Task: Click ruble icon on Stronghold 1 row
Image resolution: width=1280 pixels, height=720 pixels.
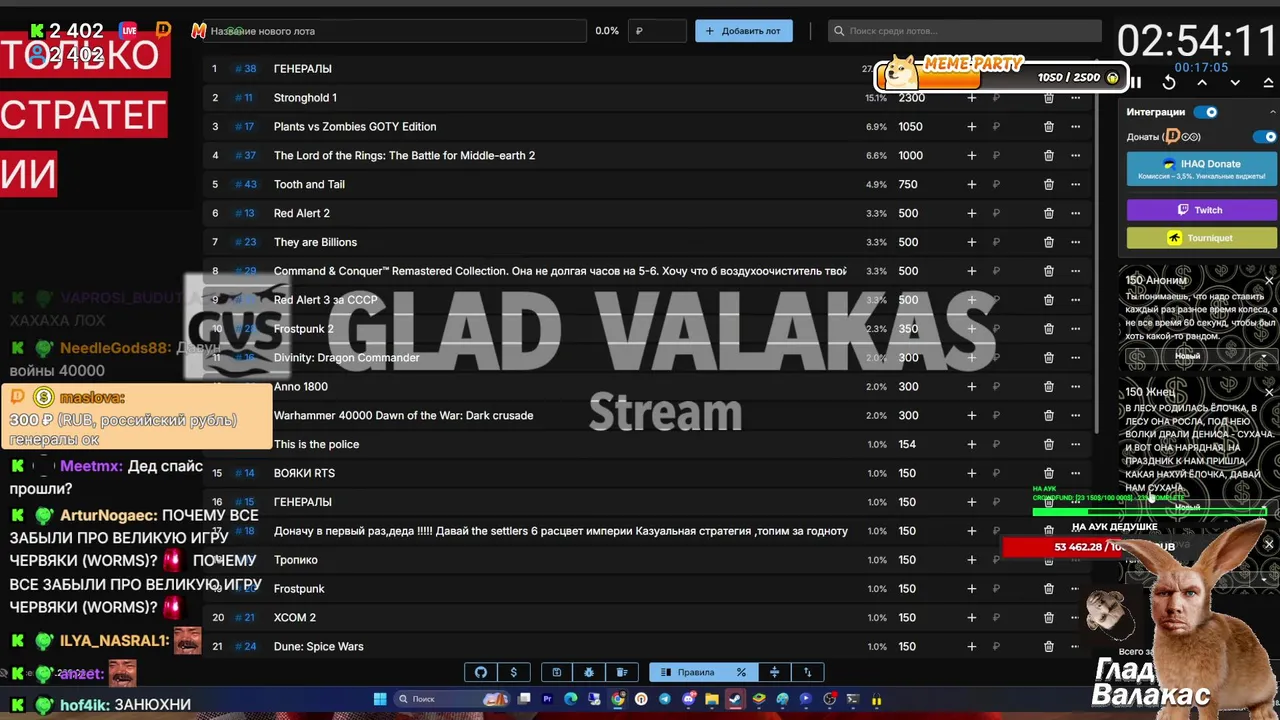Action: click(x=996, y=98)
